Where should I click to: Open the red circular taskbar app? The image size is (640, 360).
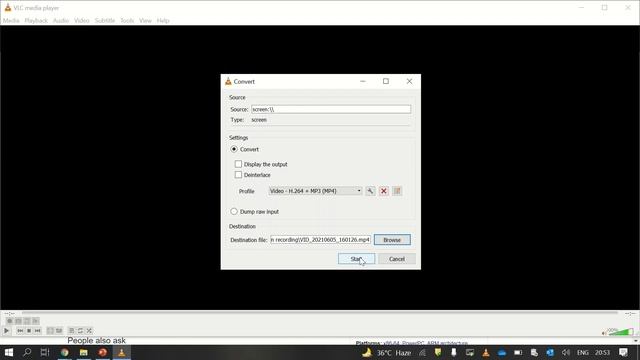[x=102, y=352]
